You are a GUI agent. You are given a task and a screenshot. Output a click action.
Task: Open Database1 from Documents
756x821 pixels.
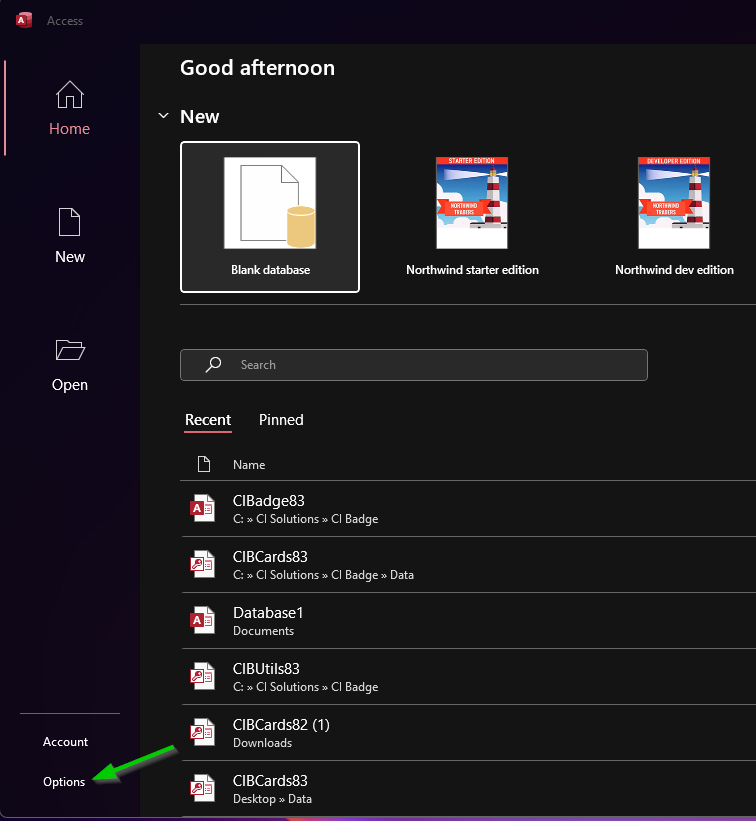pos(469,621)
